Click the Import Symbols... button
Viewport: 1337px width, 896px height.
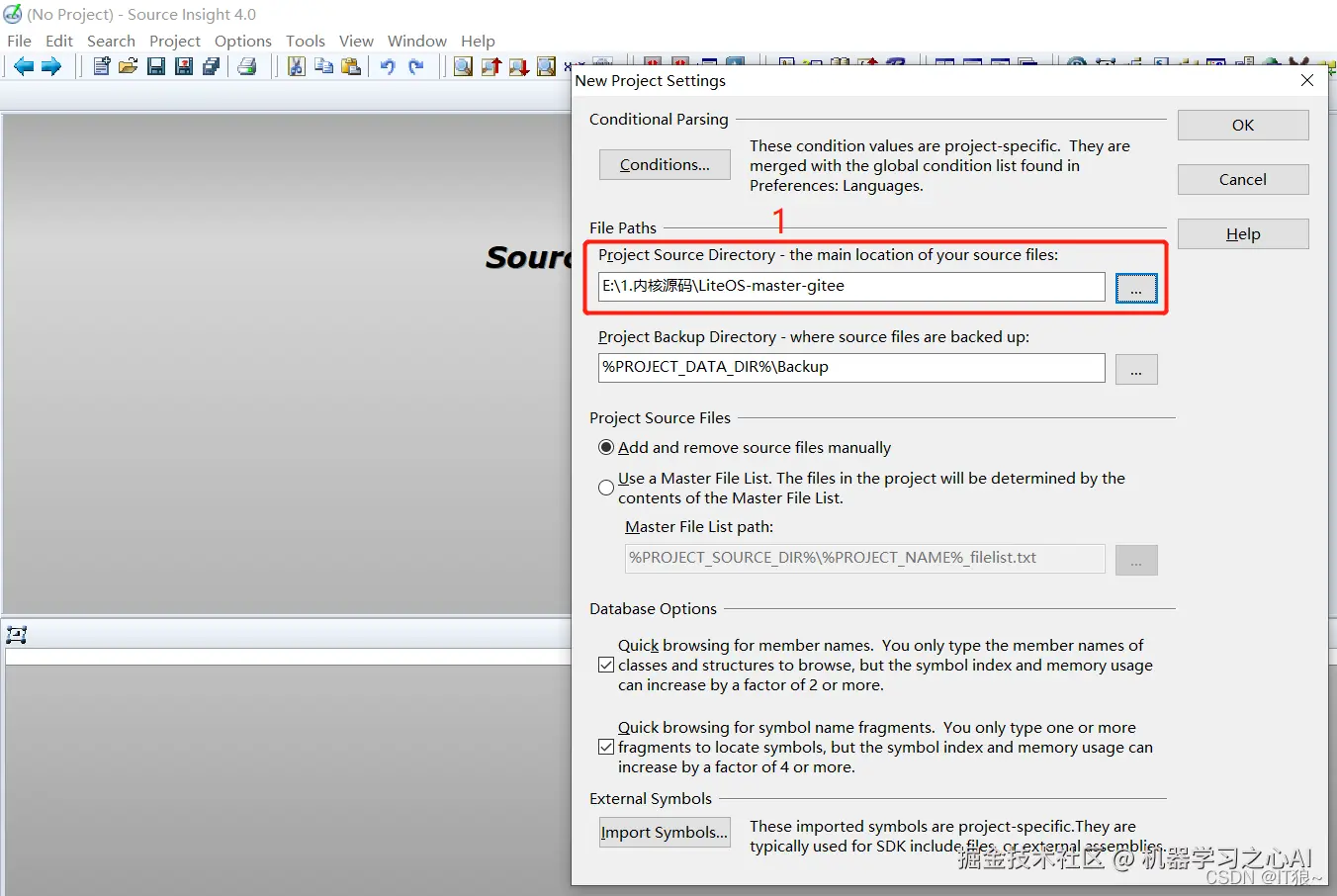665,832
